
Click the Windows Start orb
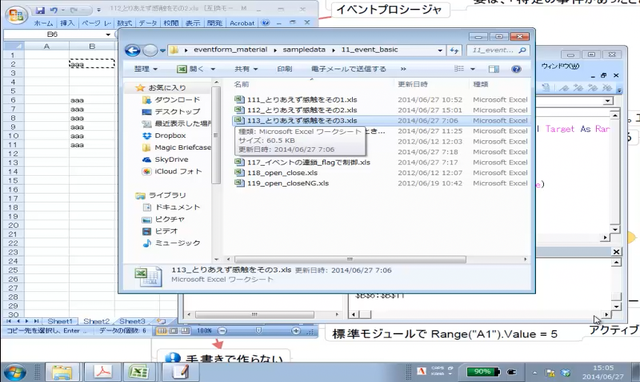tap(15, 372)
